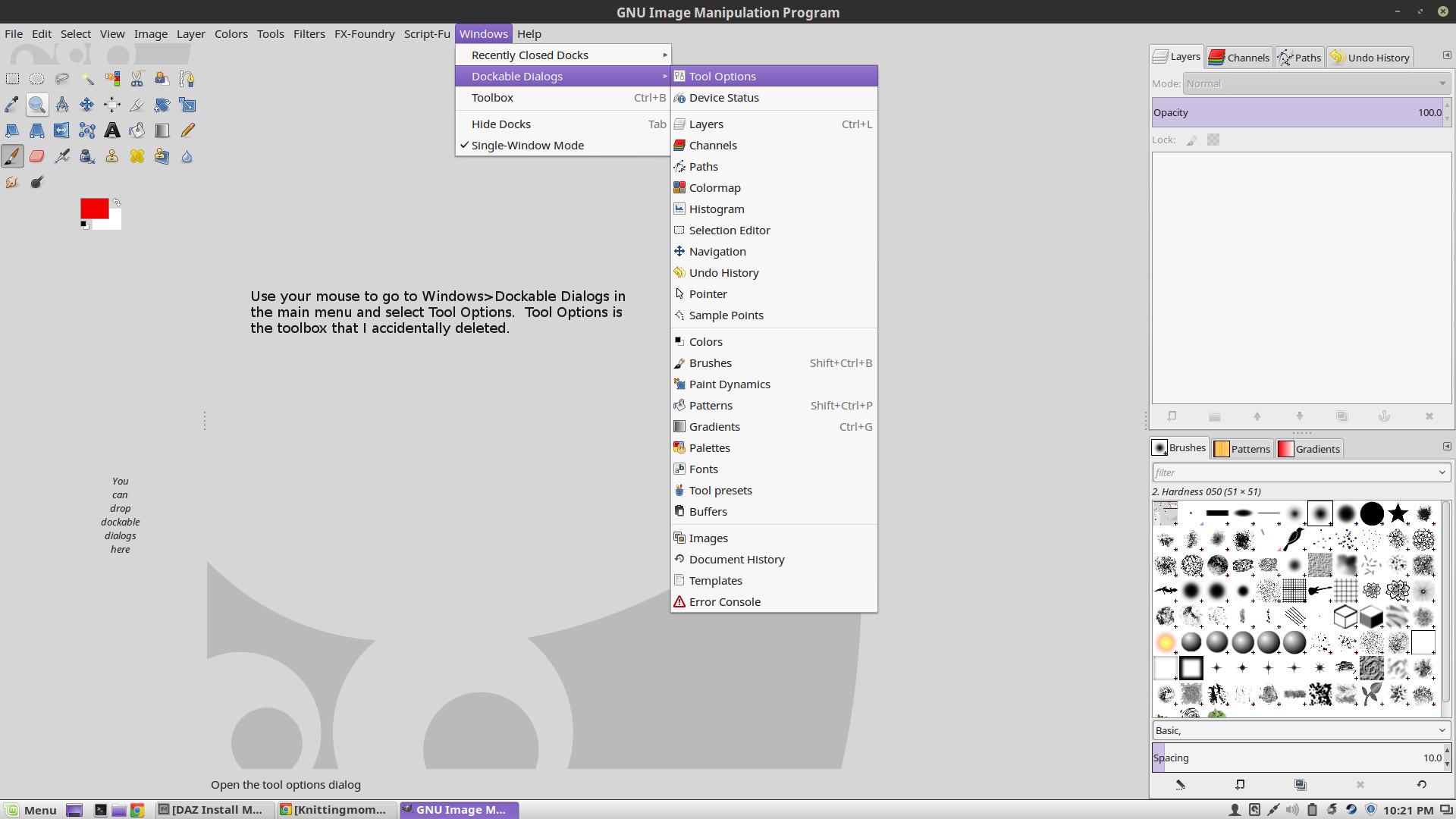Select the Eraser tool

[x=36, y=156]
